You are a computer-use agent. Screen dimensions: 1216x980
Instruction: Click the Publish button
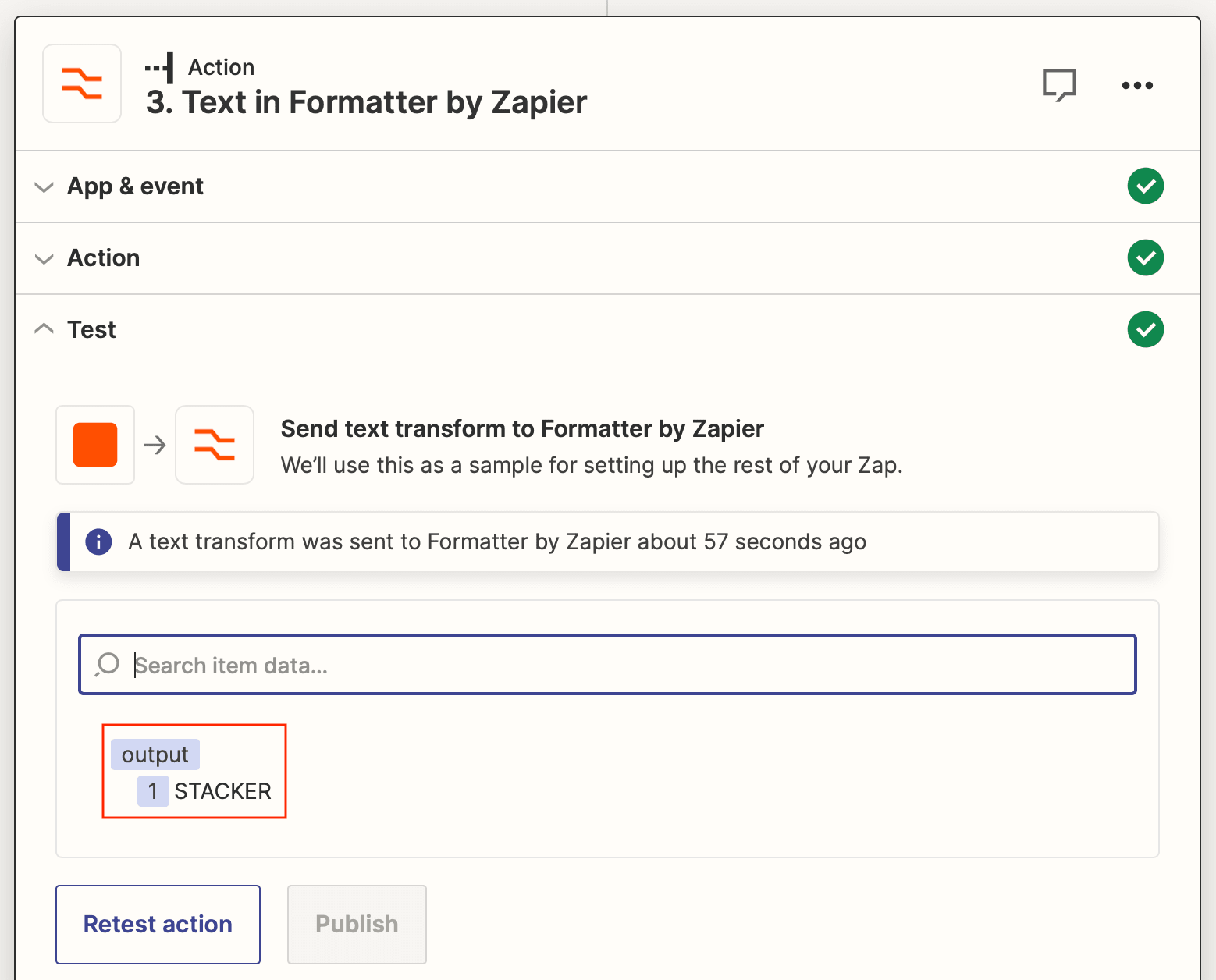(x=356, y=924)
